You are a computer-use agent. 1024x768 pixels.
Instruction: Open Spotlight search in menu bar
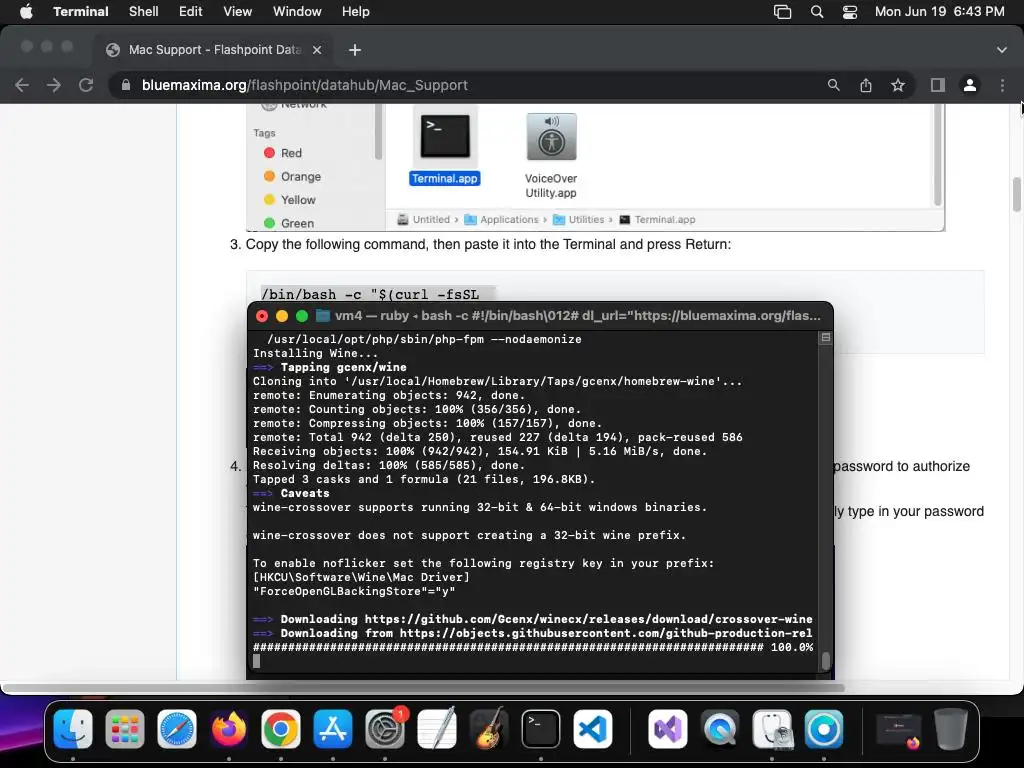coord(817,12)
